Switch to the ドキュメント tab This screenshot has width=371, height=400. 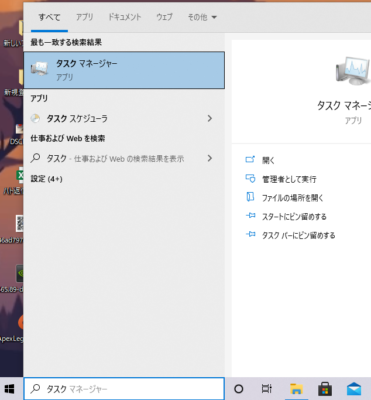click(124, 17)
